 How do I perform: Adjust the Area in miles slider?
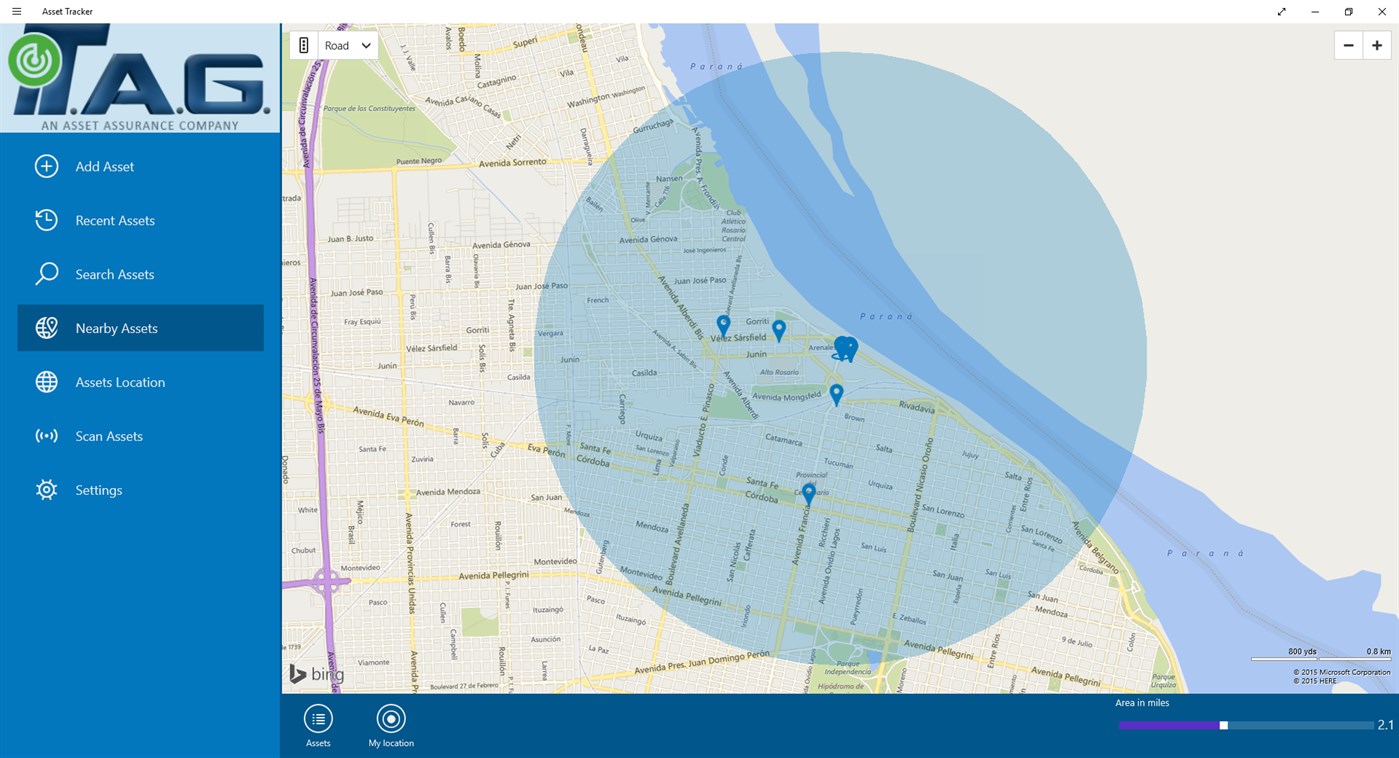(1223, 725)
